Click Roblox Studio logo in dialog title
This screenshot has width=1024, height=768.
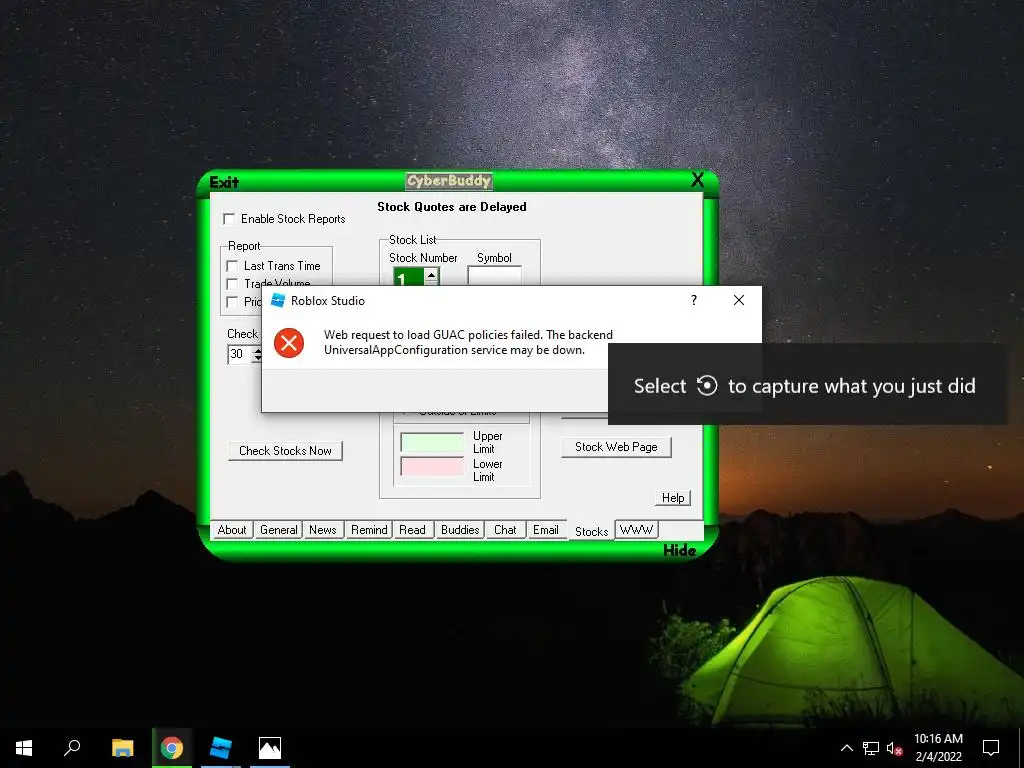click(278, 300)
